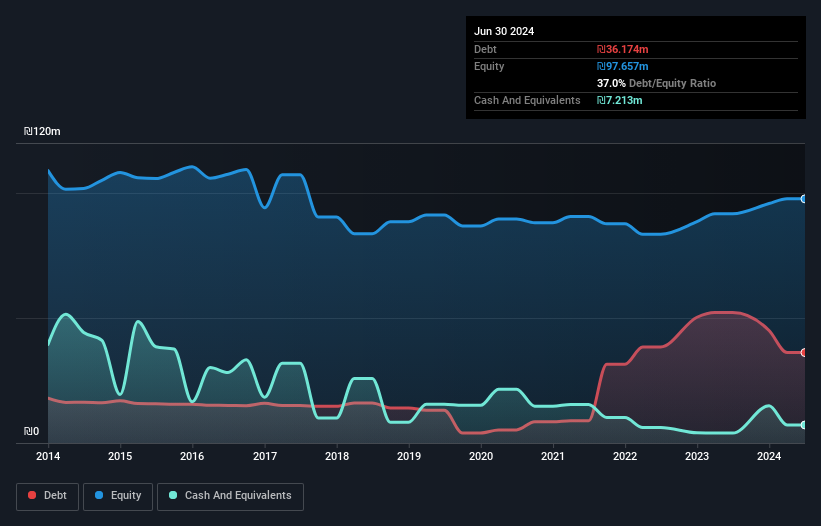Click the 2020 x-axis label
The image size is (821, 526).
click(481, 456)
